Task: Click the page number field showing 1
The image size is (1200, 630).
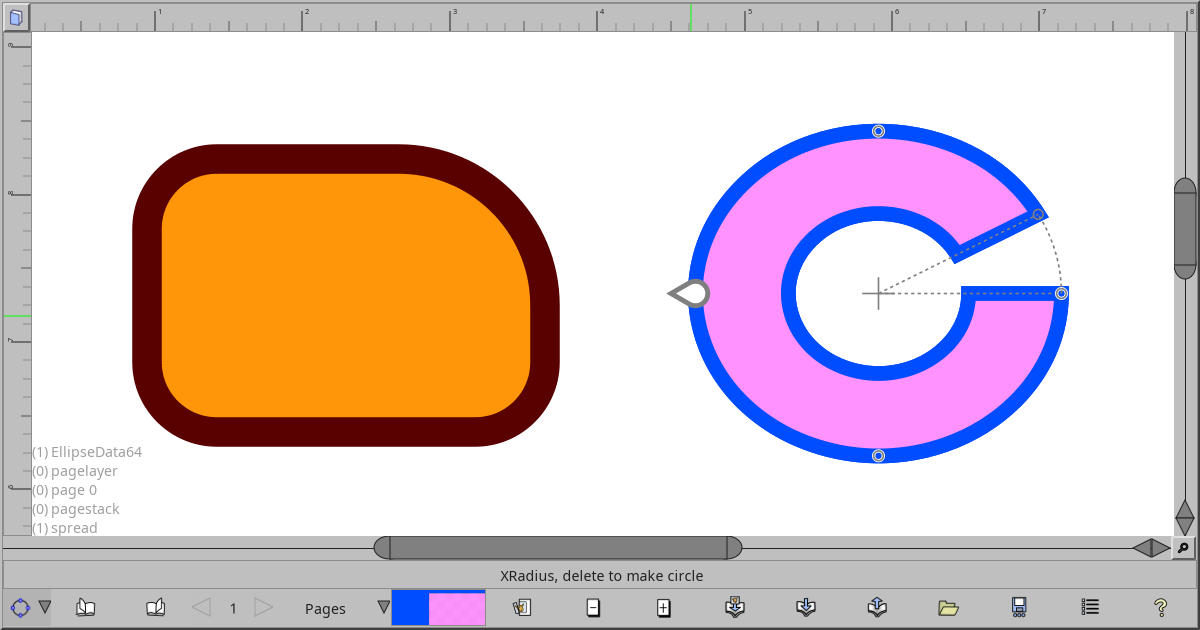Action: coord(231,607)
